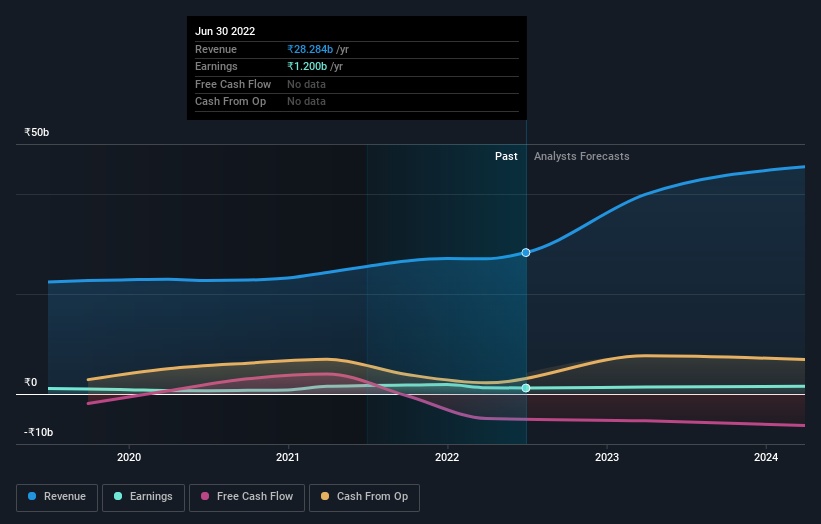
Task: Click the Earnings row label in tooltip
Action: coord(216,66)
